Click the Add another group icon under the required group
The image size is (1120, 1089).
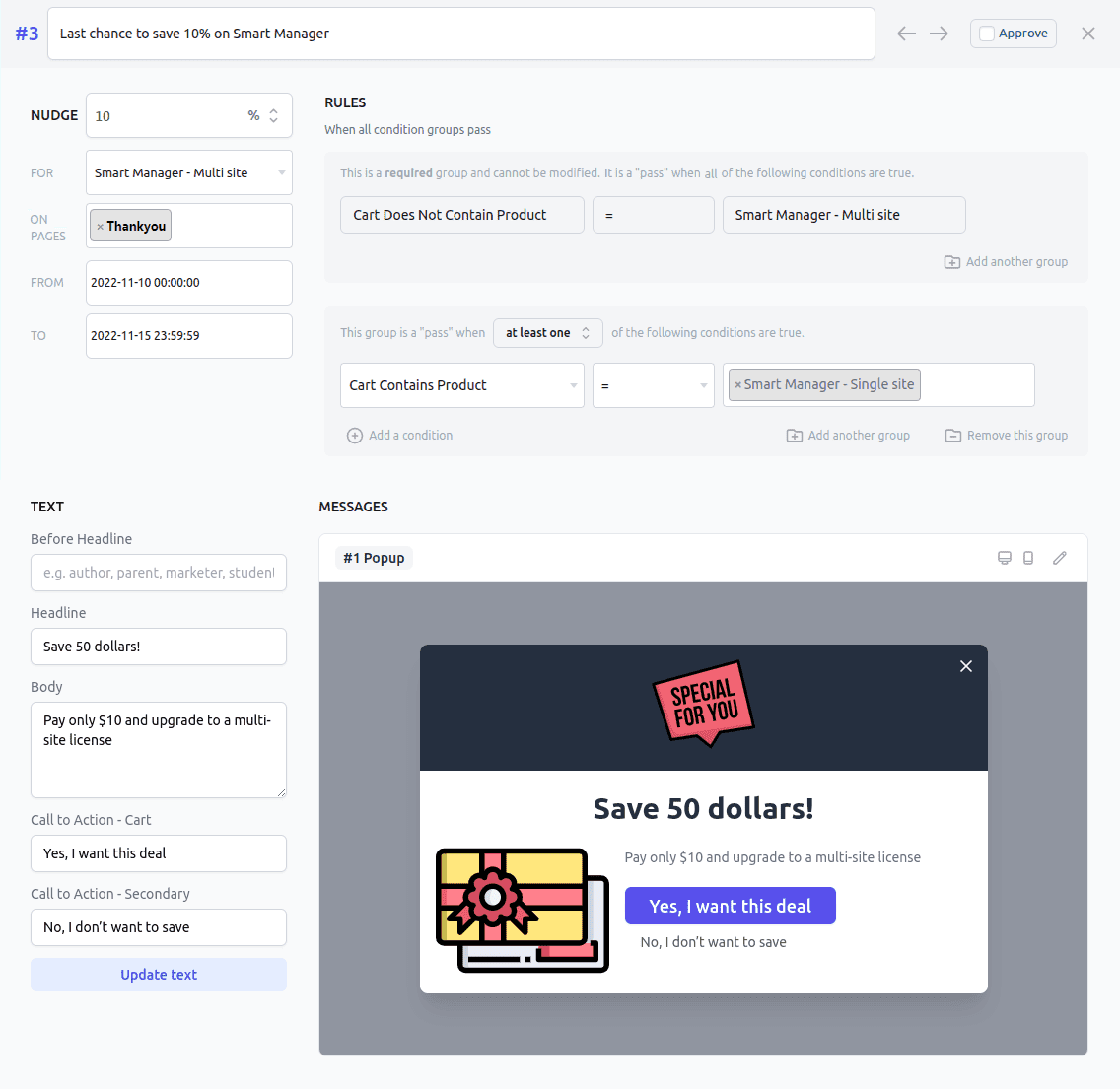(951, 261)
